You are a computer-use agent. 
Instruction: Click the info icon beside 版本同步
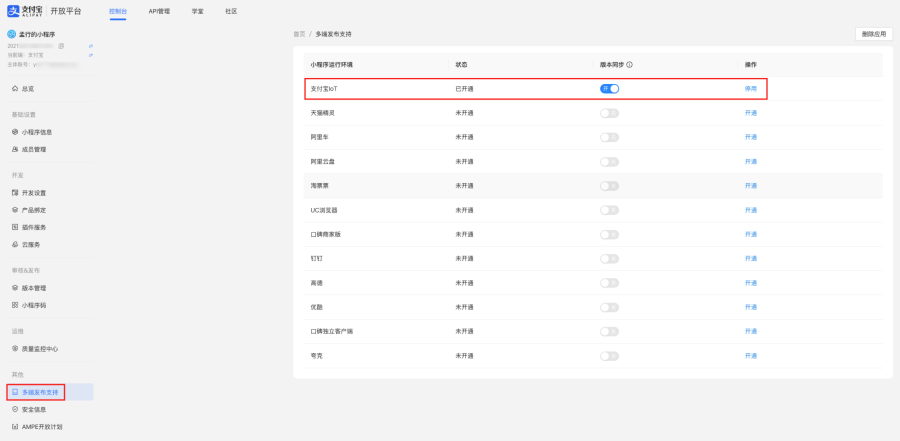tap(630, 65)
